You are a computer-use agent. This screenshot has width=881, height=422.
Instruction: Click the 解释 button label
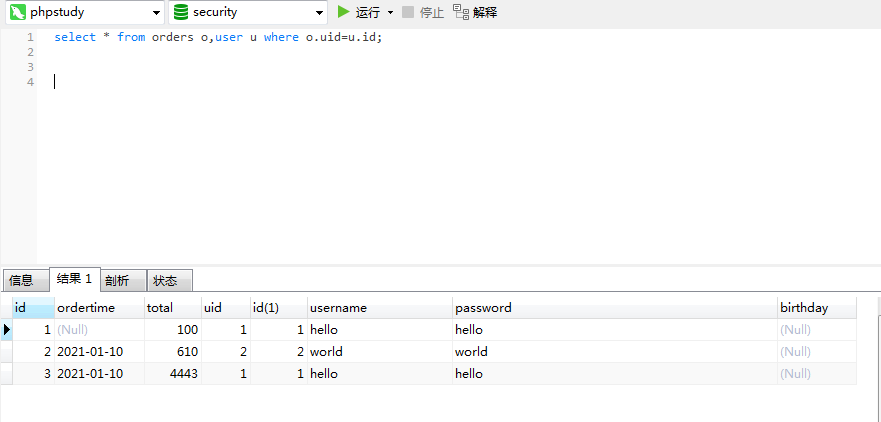pyautogui.click(x=485, y=12)
